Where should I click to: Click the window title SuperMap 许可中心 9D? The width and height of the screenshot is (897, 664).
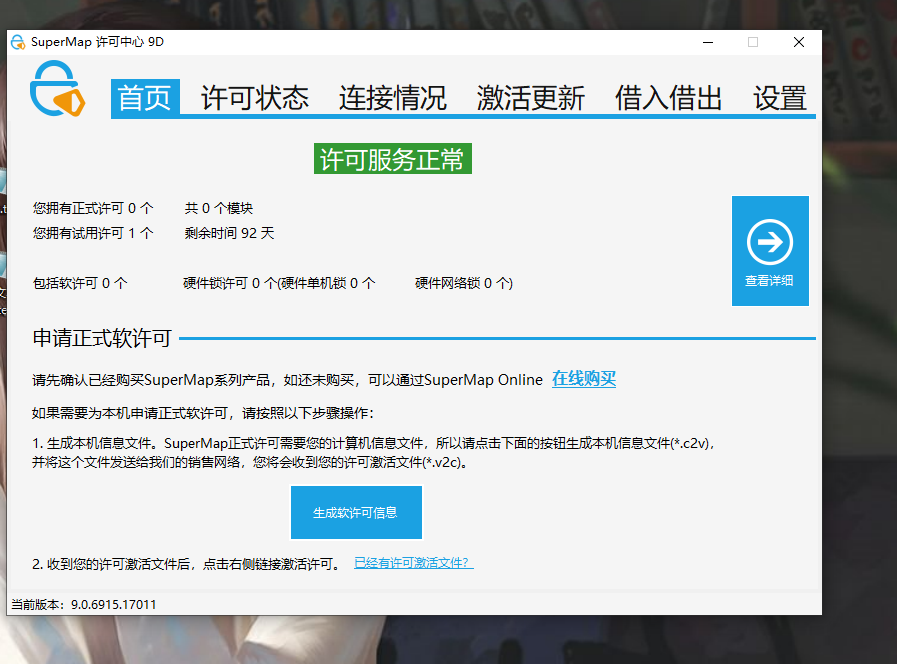pos(97,42)
